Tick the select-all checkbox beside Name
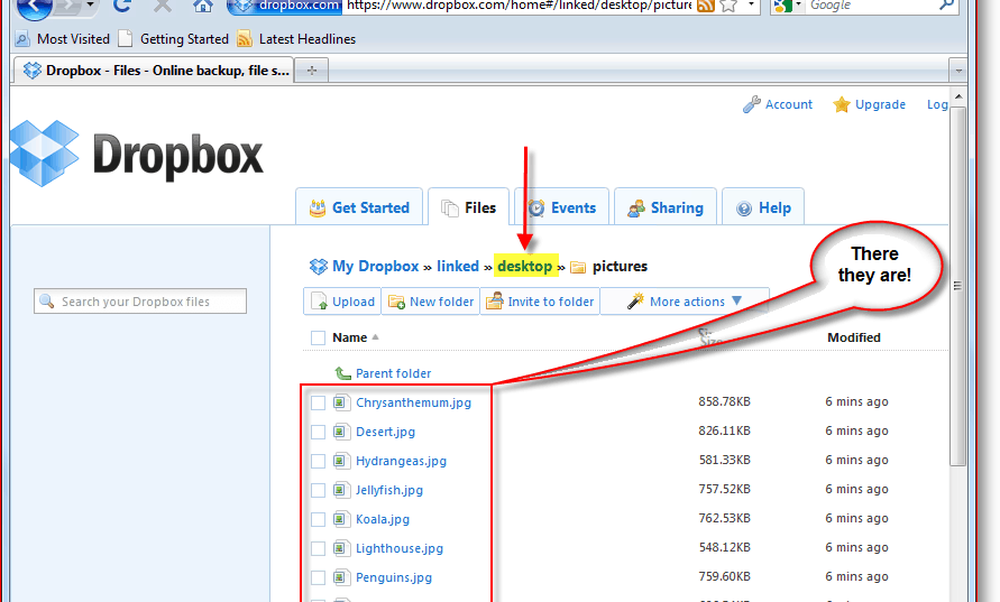This screenshot has height=602, width=1000. tap(318, 338)
